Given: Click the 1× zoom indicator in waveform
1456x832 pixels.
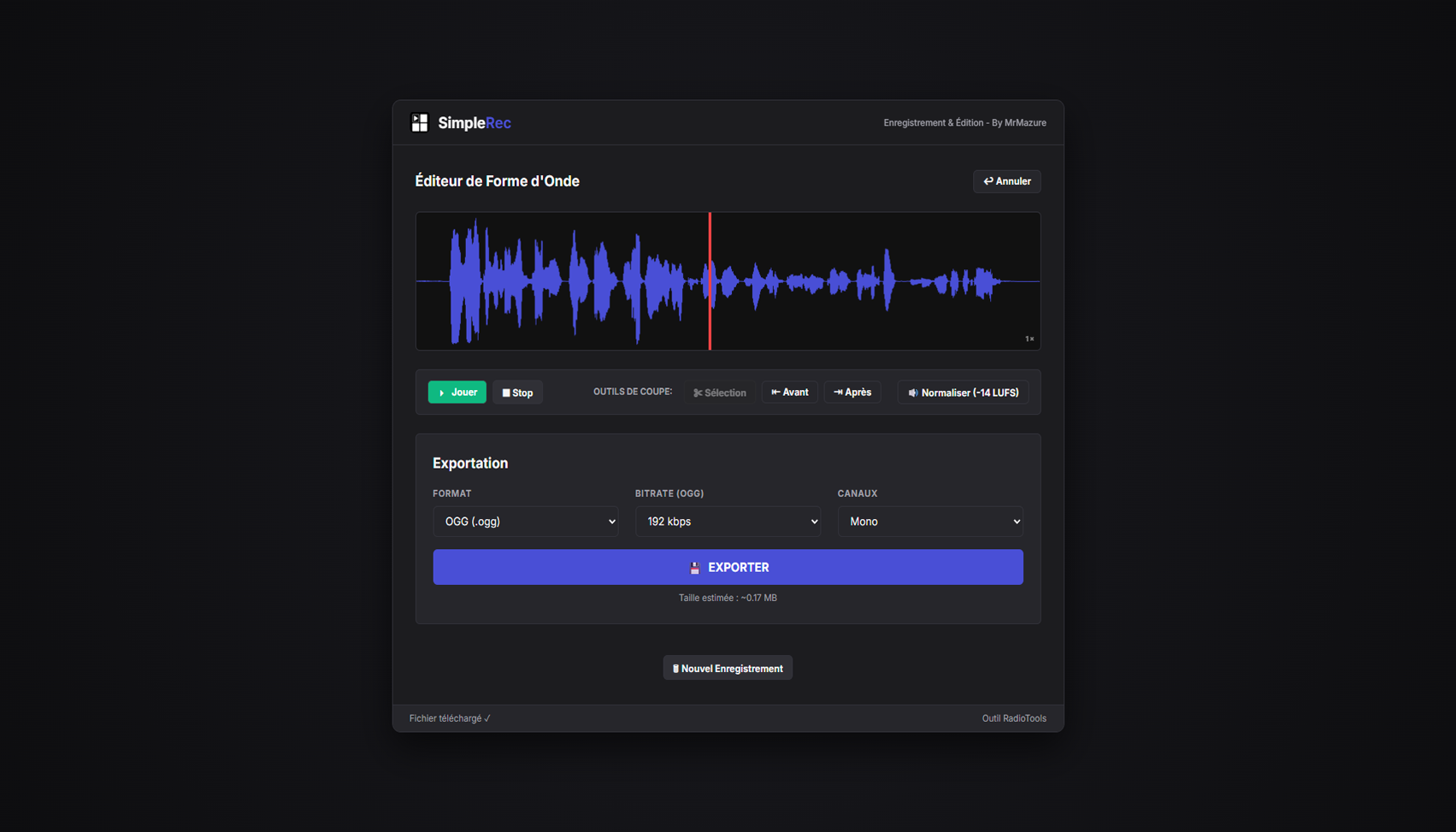Looking at the screenshot, I should [x=1029, y=339].
